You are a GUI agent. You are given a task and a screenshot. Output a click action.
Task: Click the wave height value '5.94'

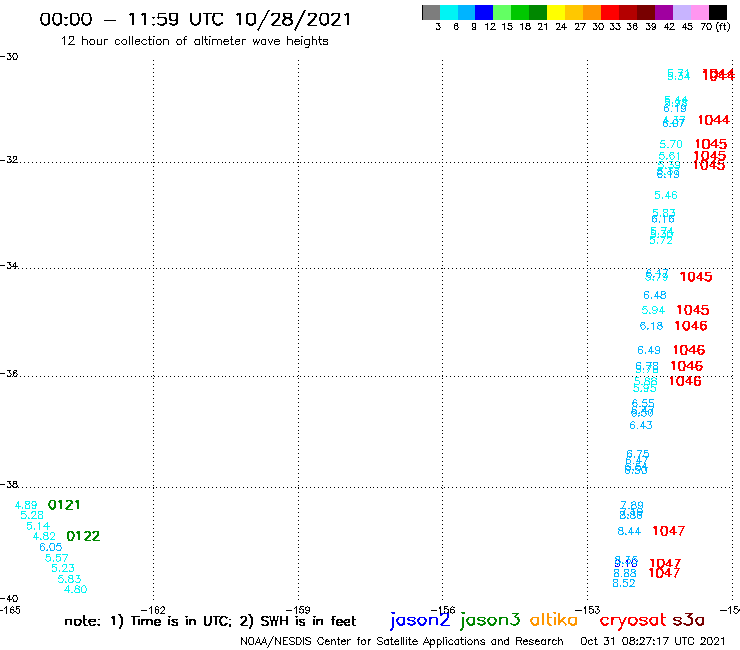(x=653, y=311)
